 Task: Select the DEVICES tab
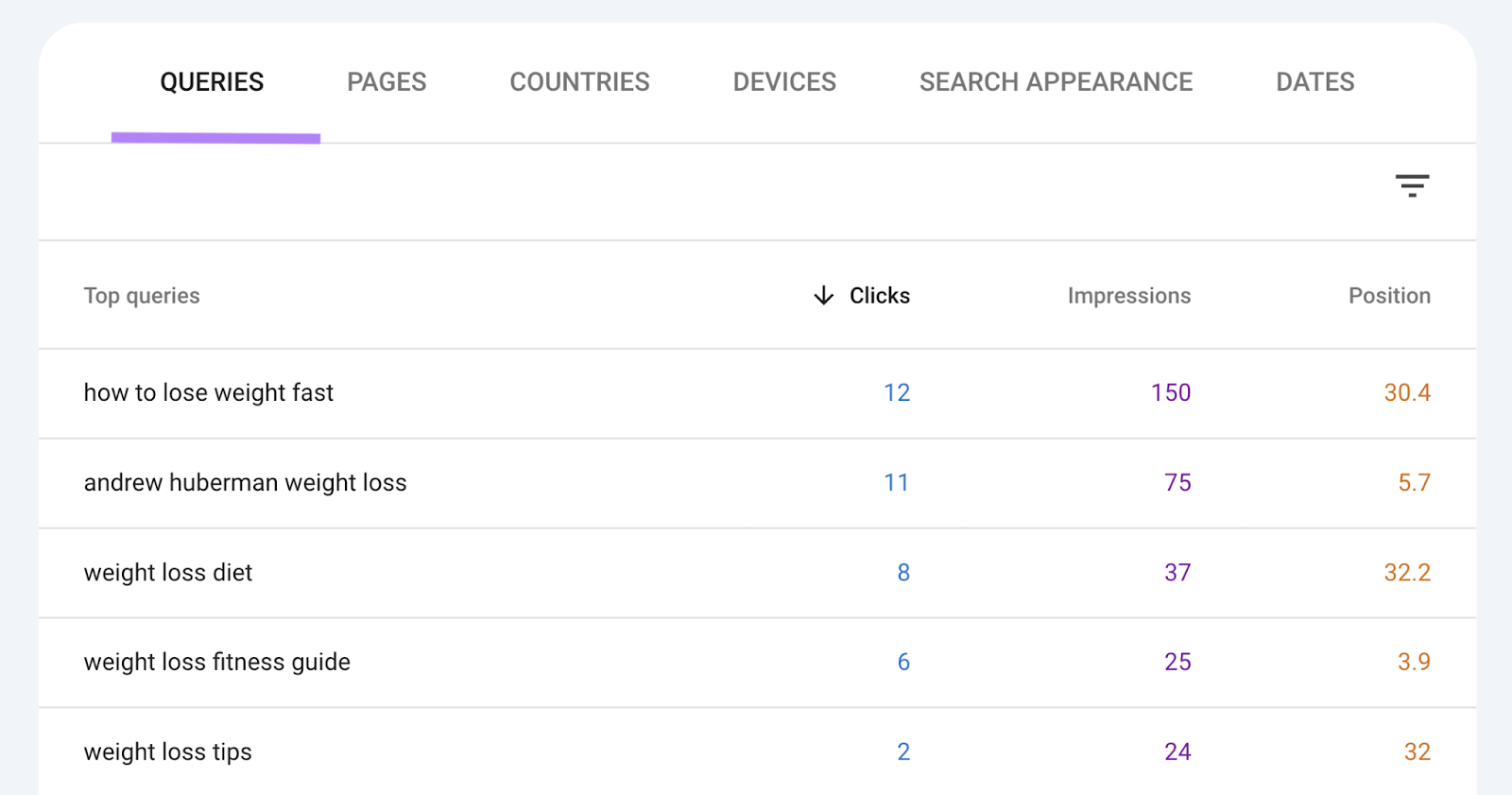tap(783, 81)
